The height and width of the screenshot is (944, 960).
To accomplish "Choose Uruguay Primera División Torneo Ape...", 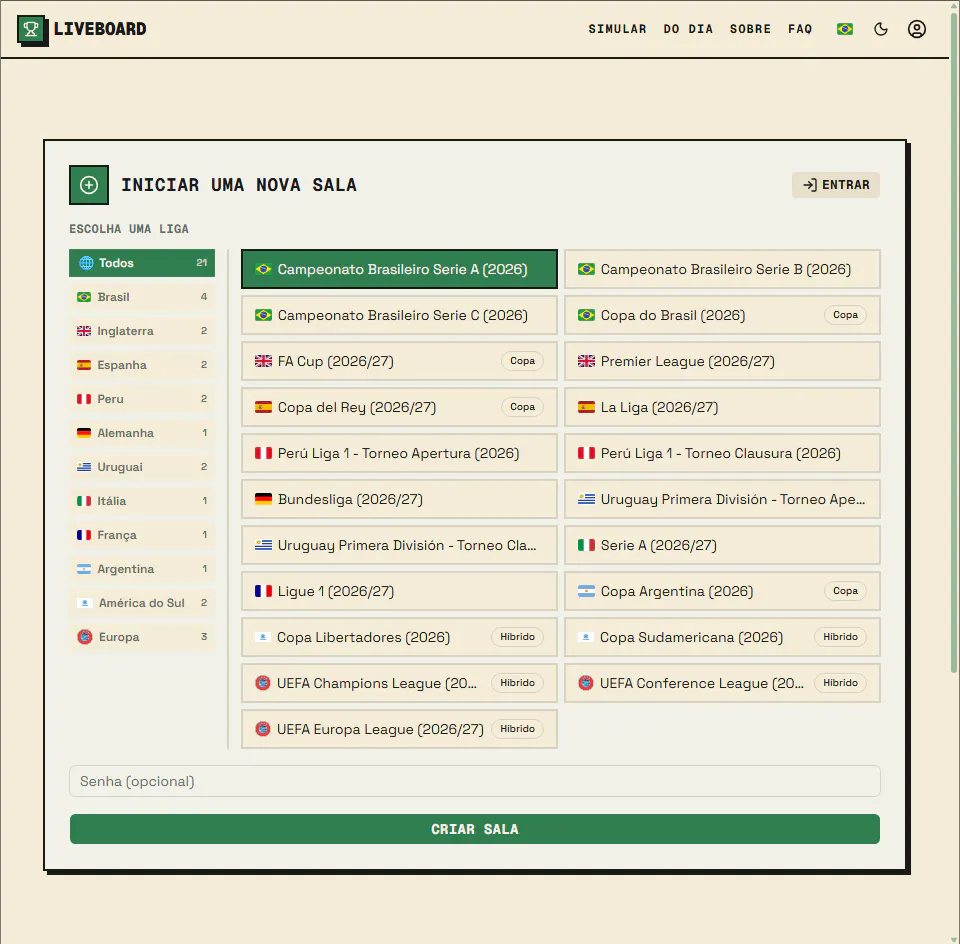I will point(722,499).
